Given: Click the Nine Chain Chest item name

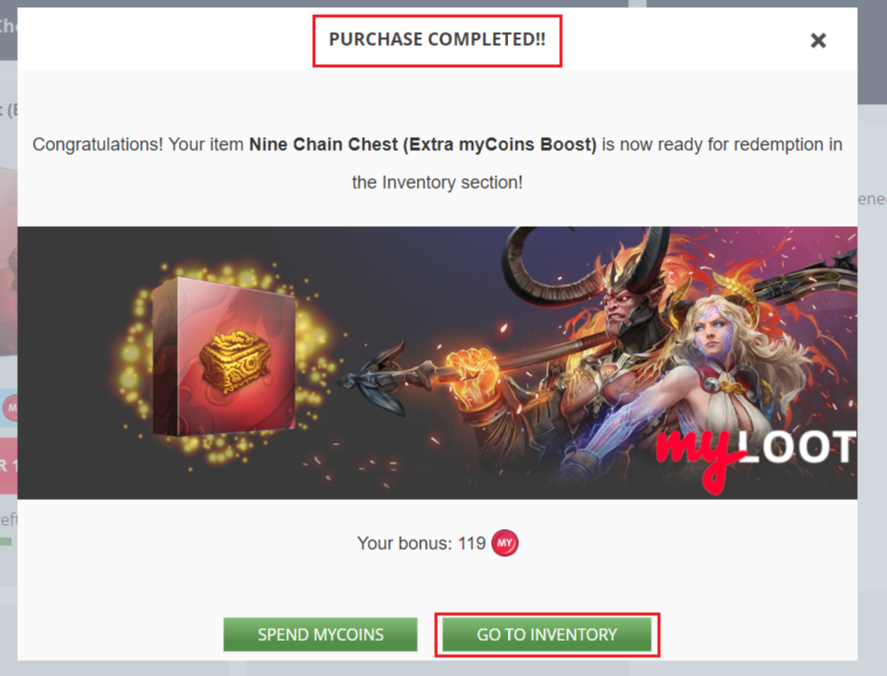Looking at the screenshot, I should click(x=423, y=144).
